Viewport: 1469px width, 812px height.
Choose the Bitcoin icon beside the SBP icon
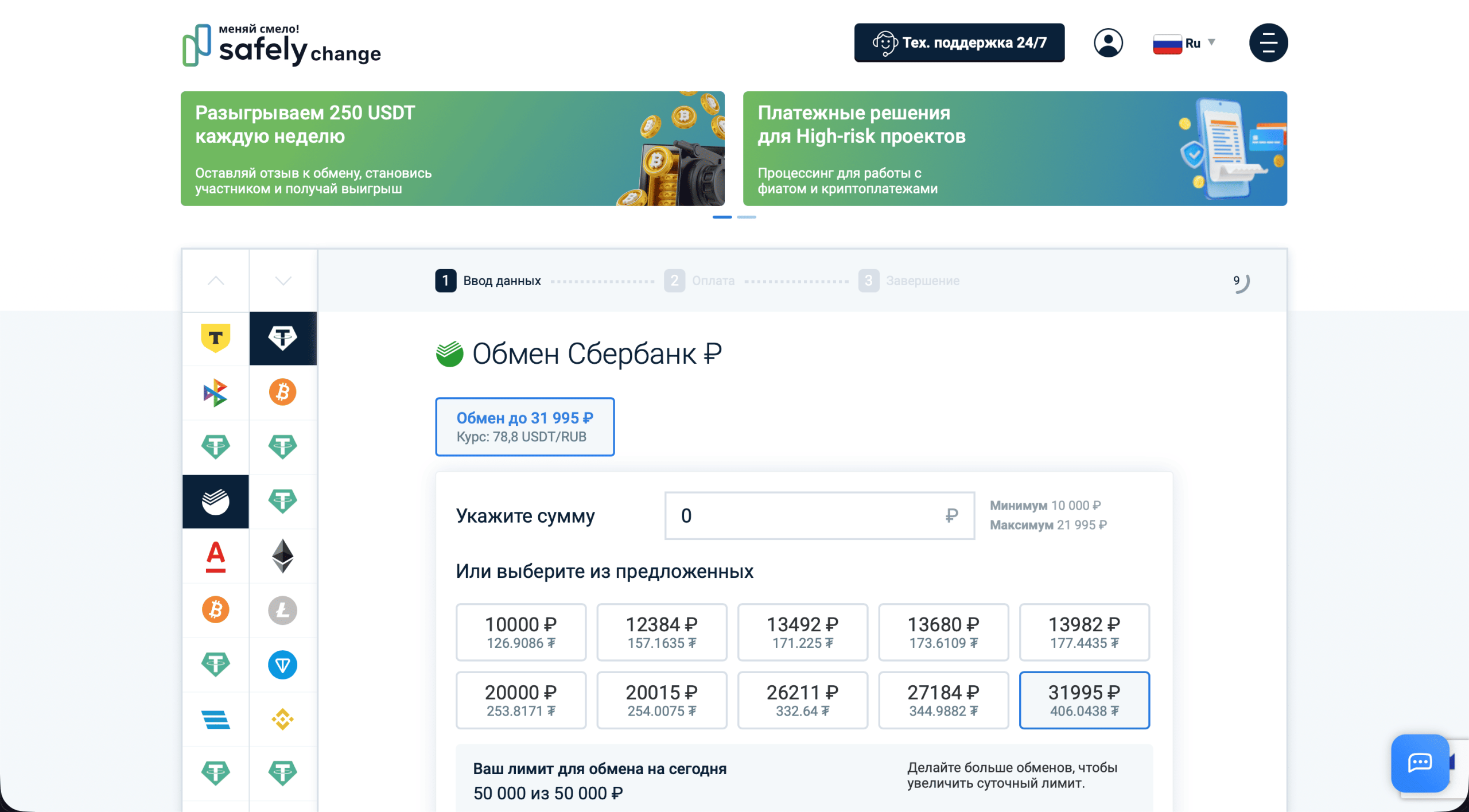coord(283,393)
